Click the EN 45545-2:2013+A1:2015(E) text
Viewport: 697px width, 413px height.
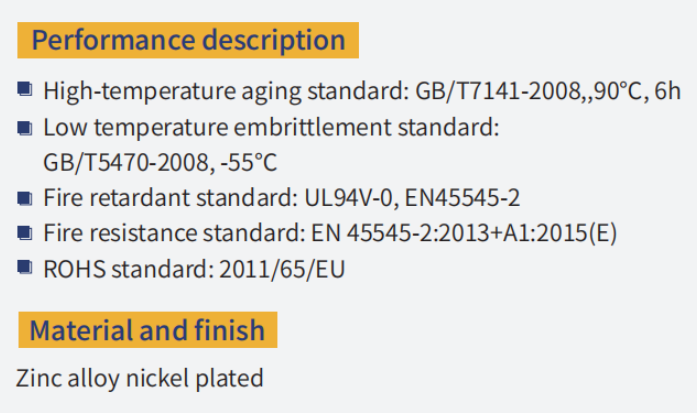(x=464, y=233)
